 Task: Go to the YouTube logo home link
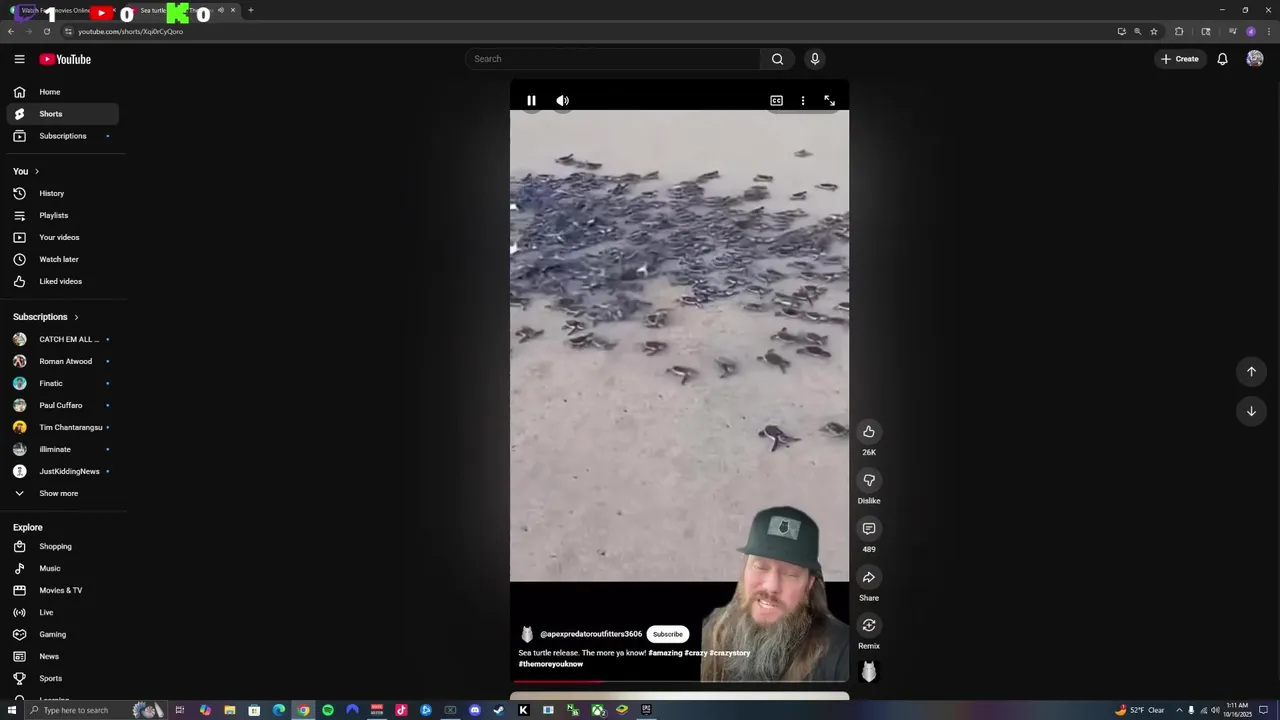pos(65,59)
